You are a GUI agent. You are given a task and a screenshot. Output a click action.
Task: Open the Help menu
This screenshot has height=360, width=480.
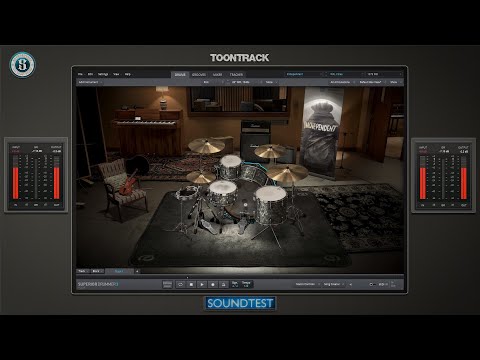click(128, 74)
